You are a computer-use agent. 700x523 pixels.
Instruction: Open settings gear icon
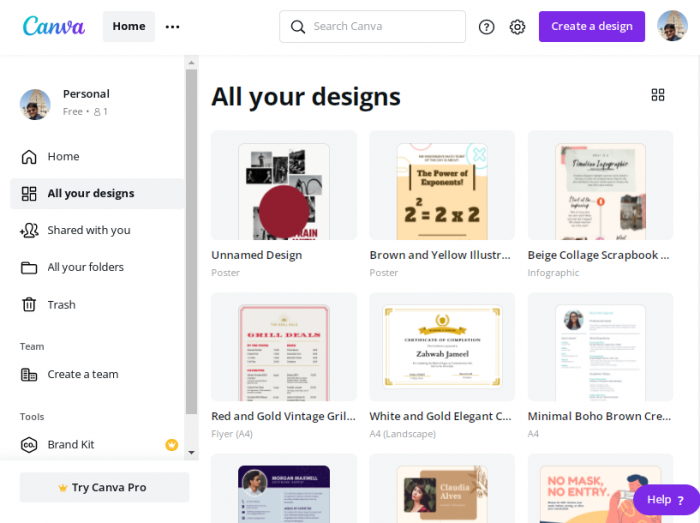pos(517,27)
